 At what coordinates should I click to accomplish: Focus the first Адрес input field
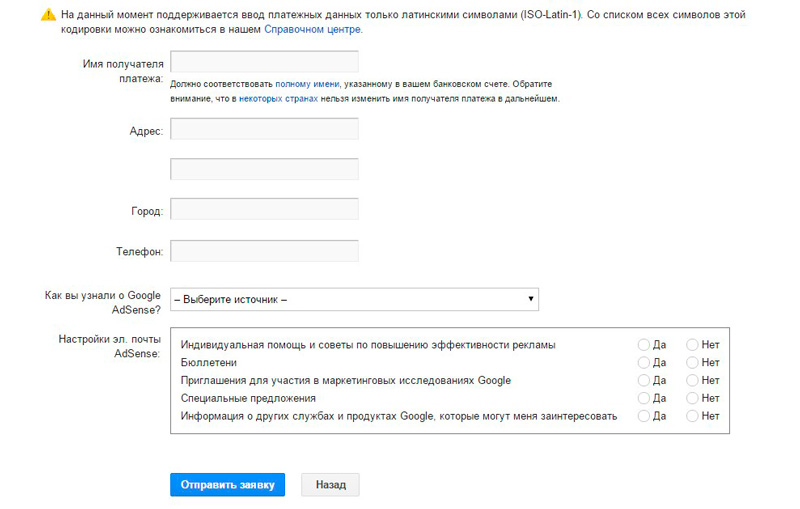pyautogui.click(x=264, y=130)
